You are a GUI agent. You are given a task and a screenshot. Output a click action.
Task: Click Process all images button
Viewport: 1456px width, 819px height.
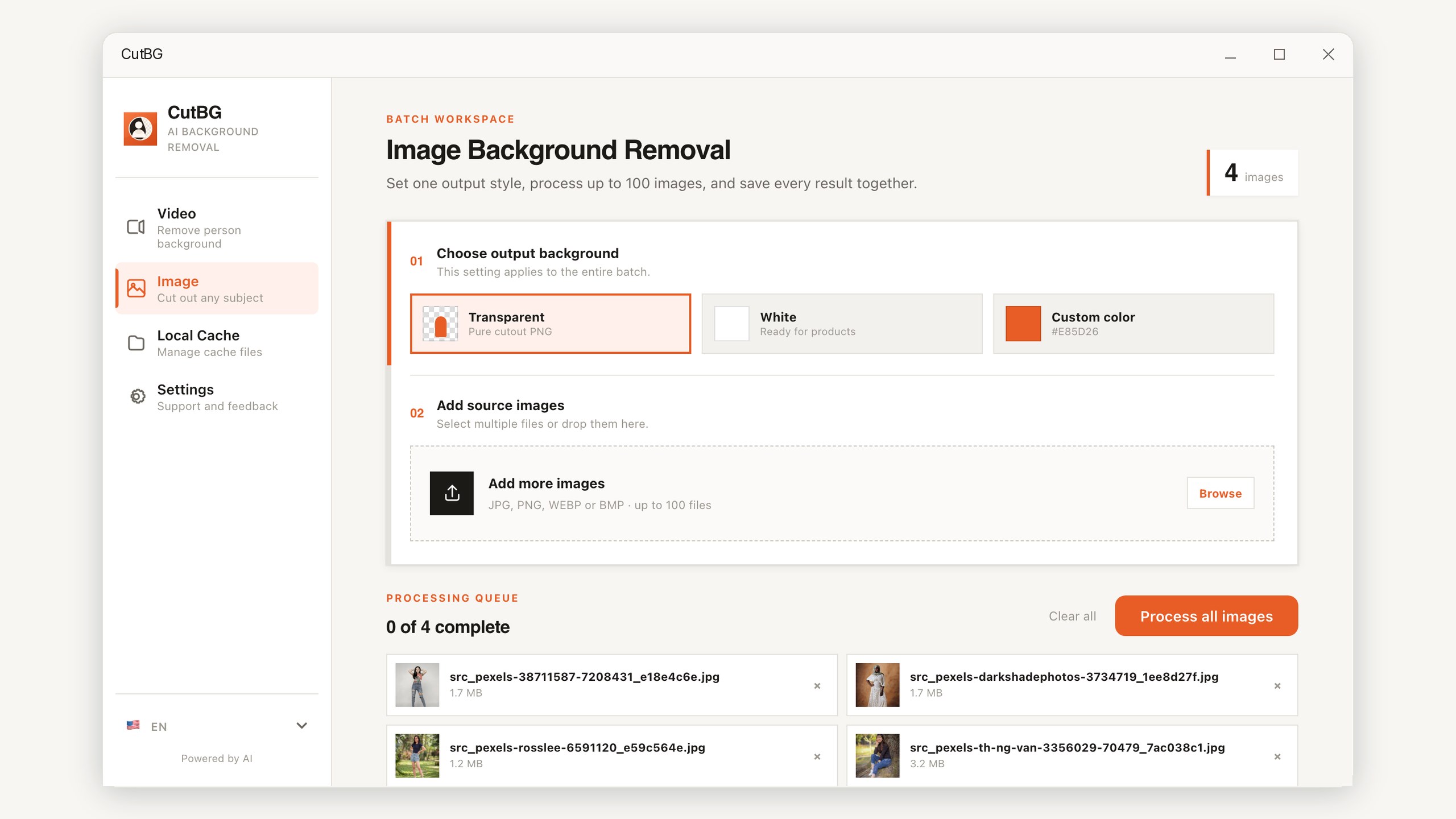pyautogui.click(x=1206, y=616)
